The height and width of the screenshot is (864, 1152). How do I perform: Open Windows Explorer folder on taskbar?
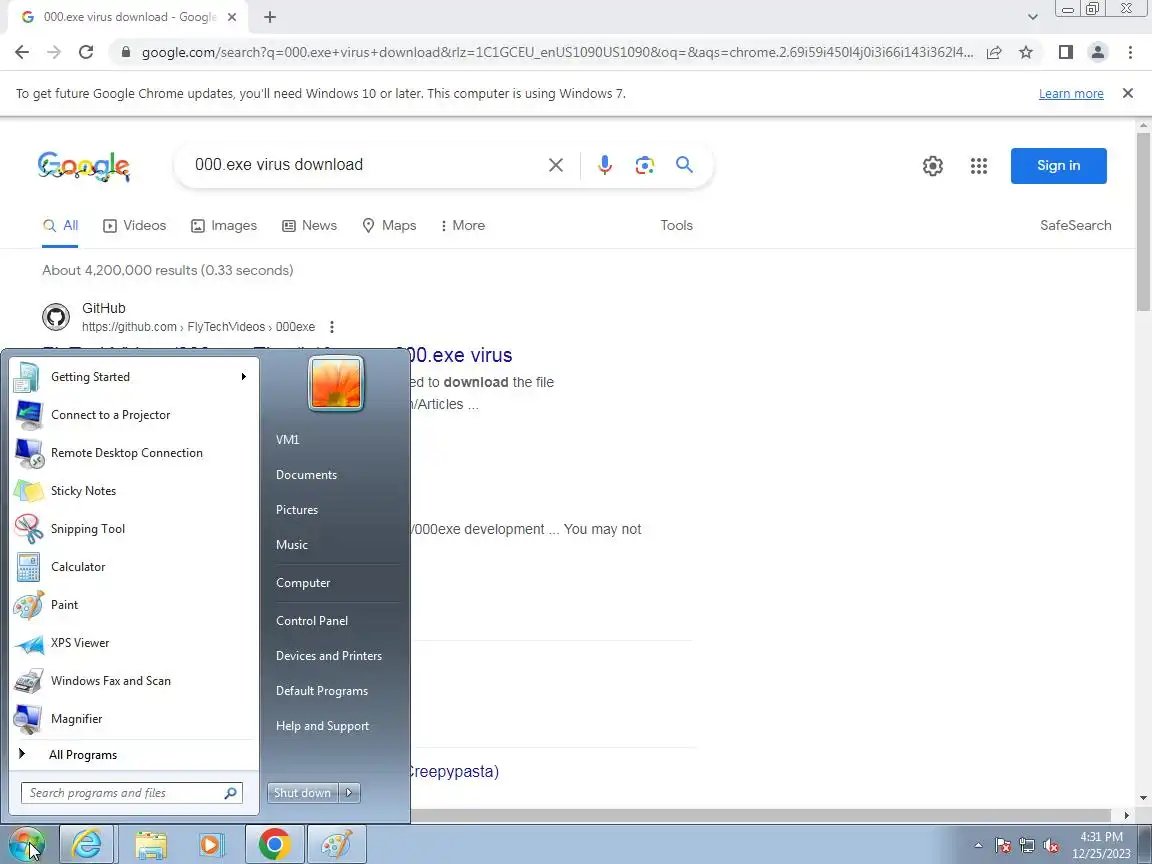tap(150, 844)
